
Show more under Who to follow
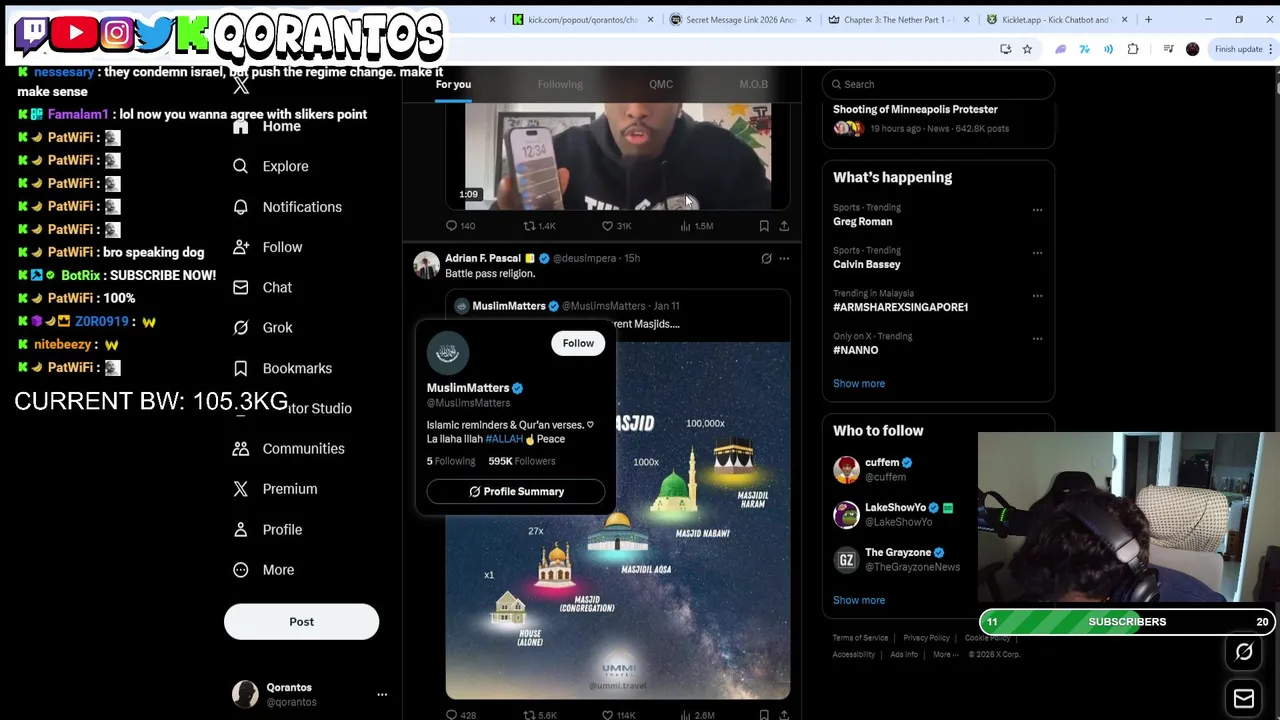859,600
